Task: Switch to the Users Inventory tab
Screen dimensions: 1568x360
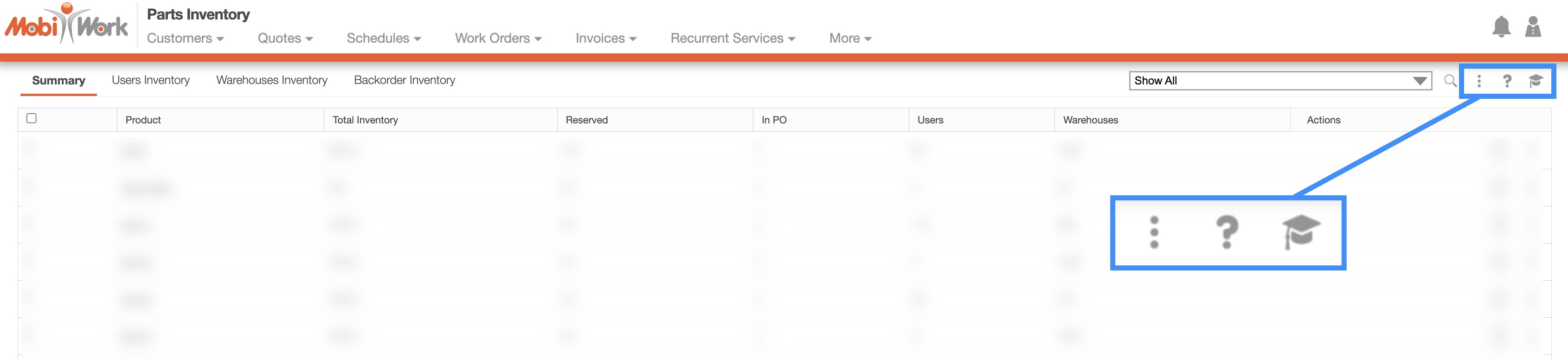Action: (x=150, y=80)
